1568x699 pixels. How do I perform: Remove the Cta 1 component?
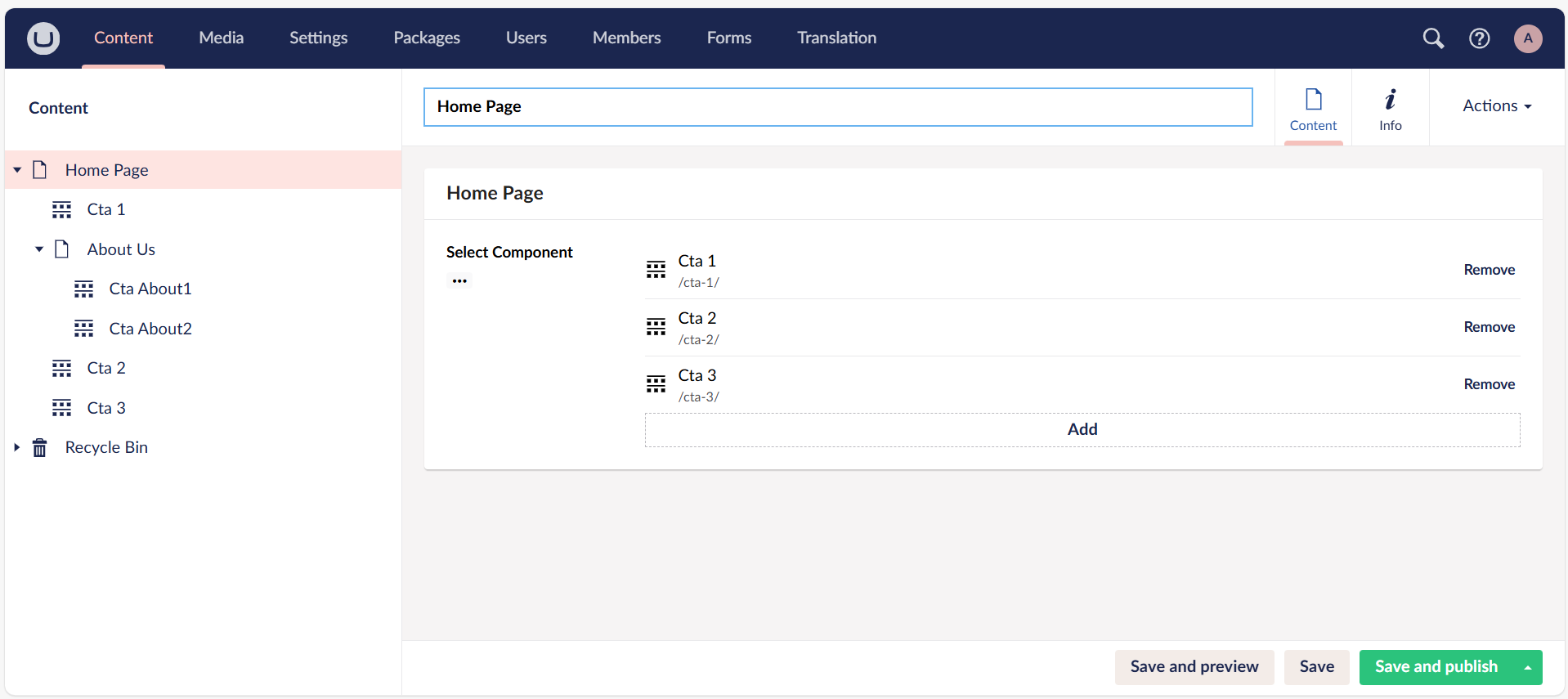pos(1489,270)
